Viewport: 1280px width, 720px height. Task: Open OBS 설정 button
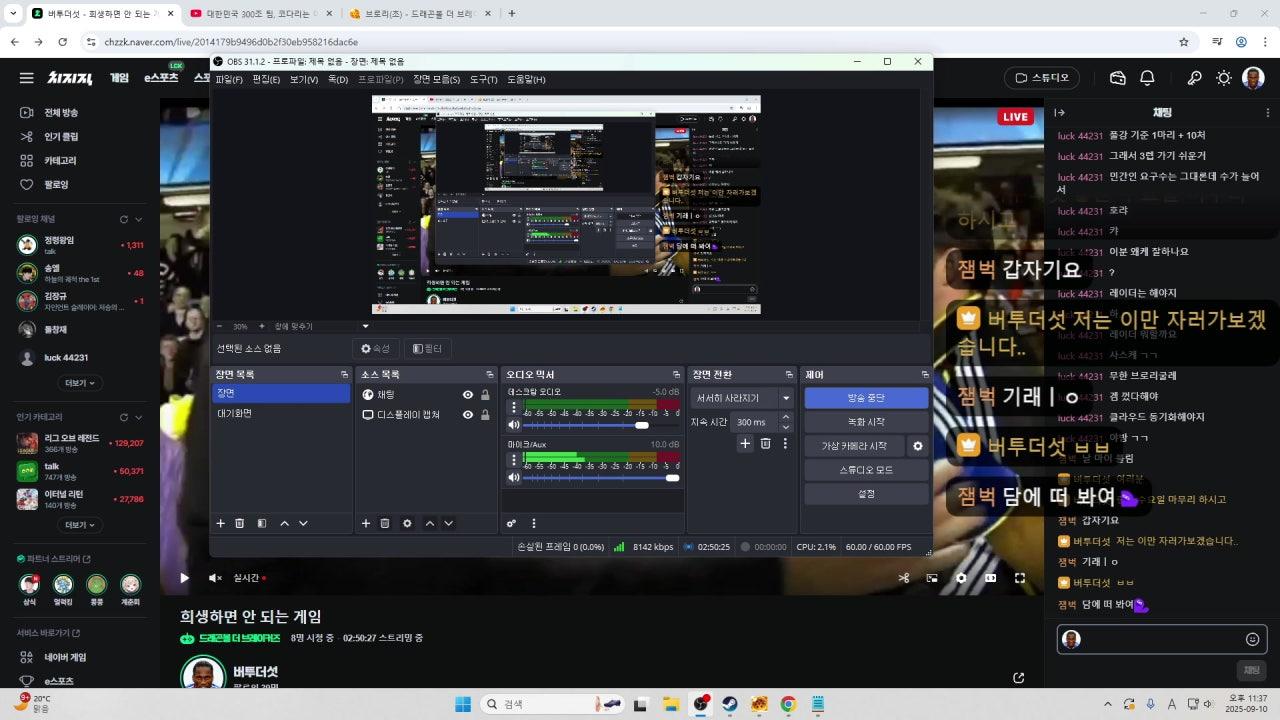coord(866,494)
